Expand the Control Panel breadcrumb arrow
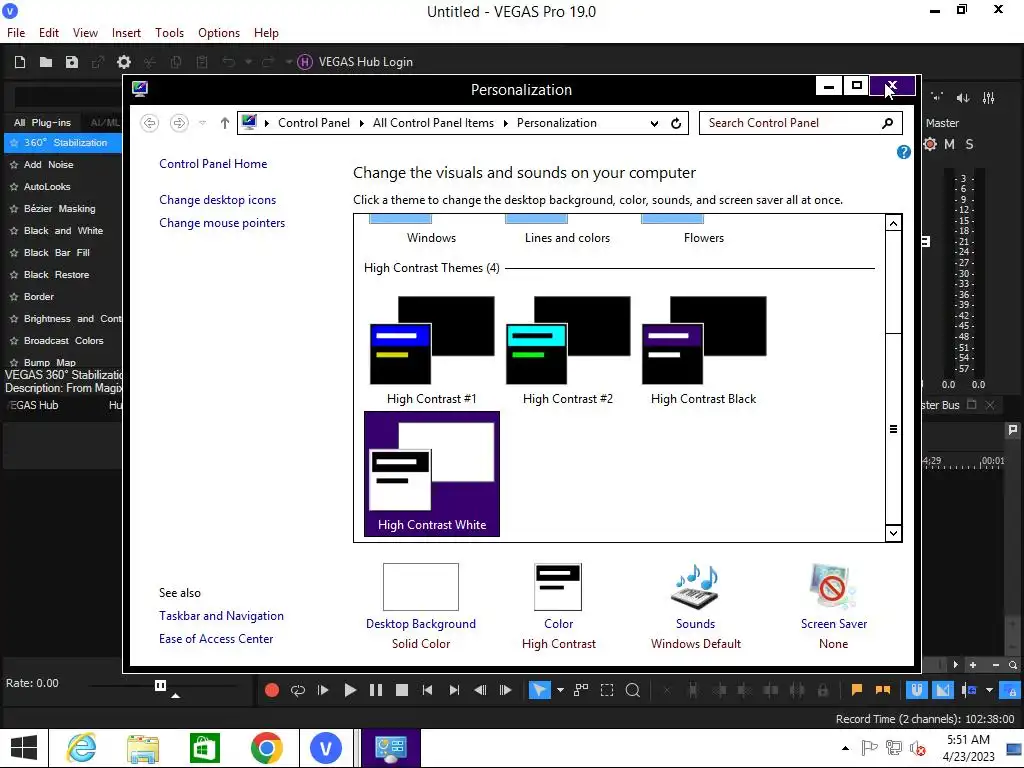Screen dimensions: 1024x768 pyautogui.click(x=362, y=123)
